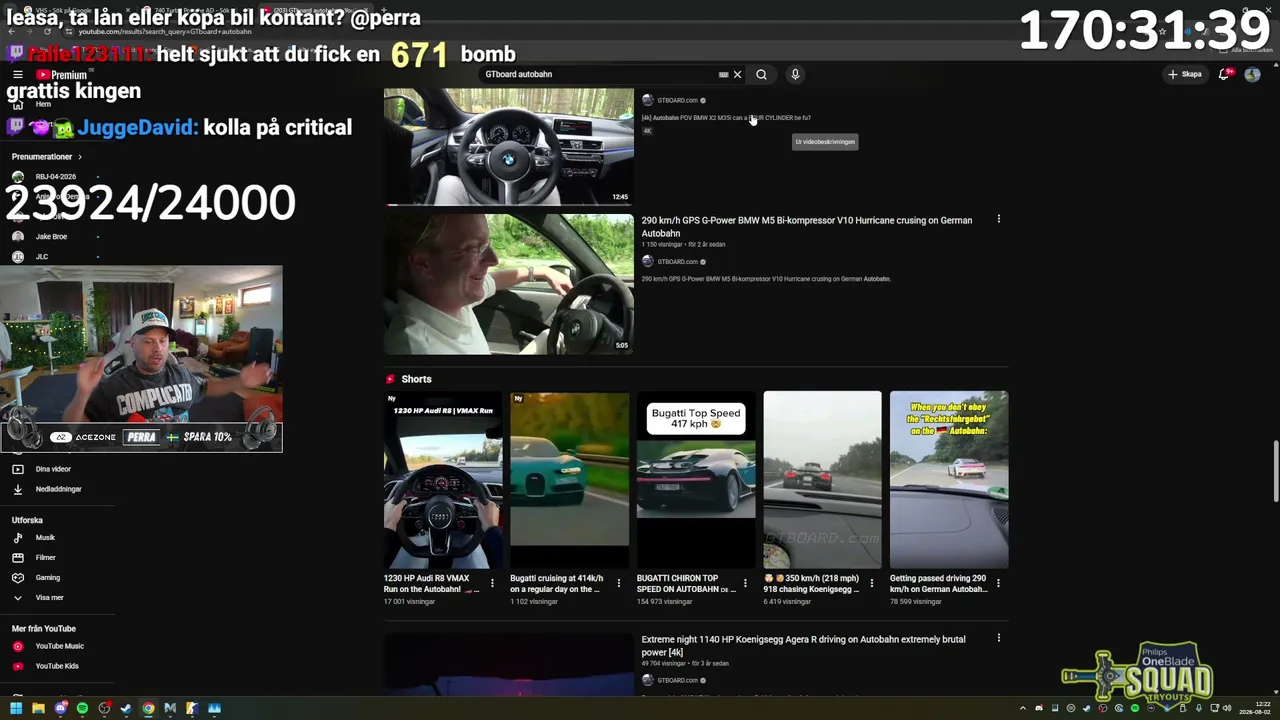
Task: Open the Koenigsegg Agera R night video title
Action: coord(803,646)
